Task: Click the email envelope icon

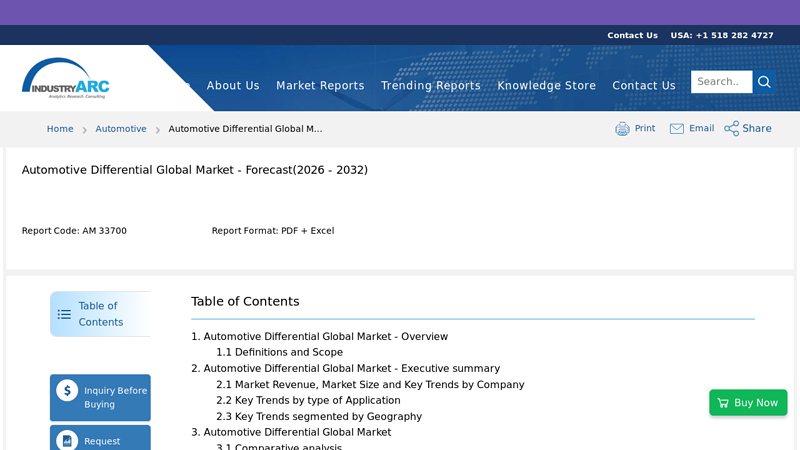Action: pyautogui.click(x=677, y=129)
